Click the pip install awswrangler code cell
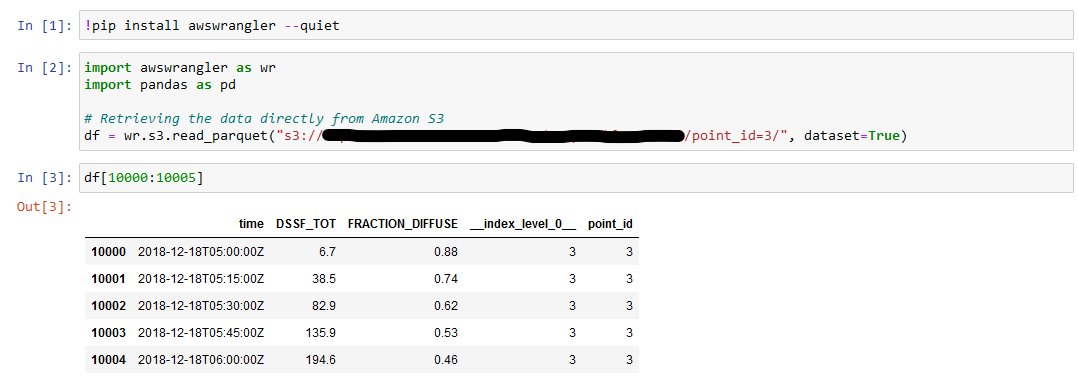Screen dimensions: 1078x379 tap(576, 26)
